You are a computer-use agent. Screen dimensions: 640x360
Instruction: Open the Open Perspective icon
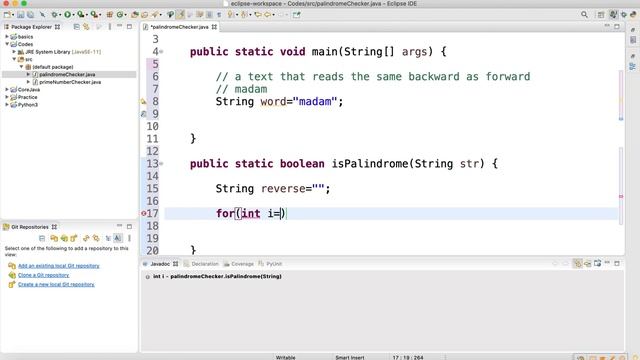601,15
